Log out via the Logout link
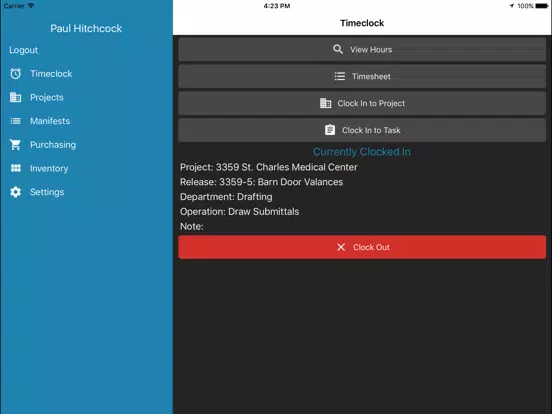Image resolution: width=552 pixels, height=414 pixels. click(x=23, y=50)
